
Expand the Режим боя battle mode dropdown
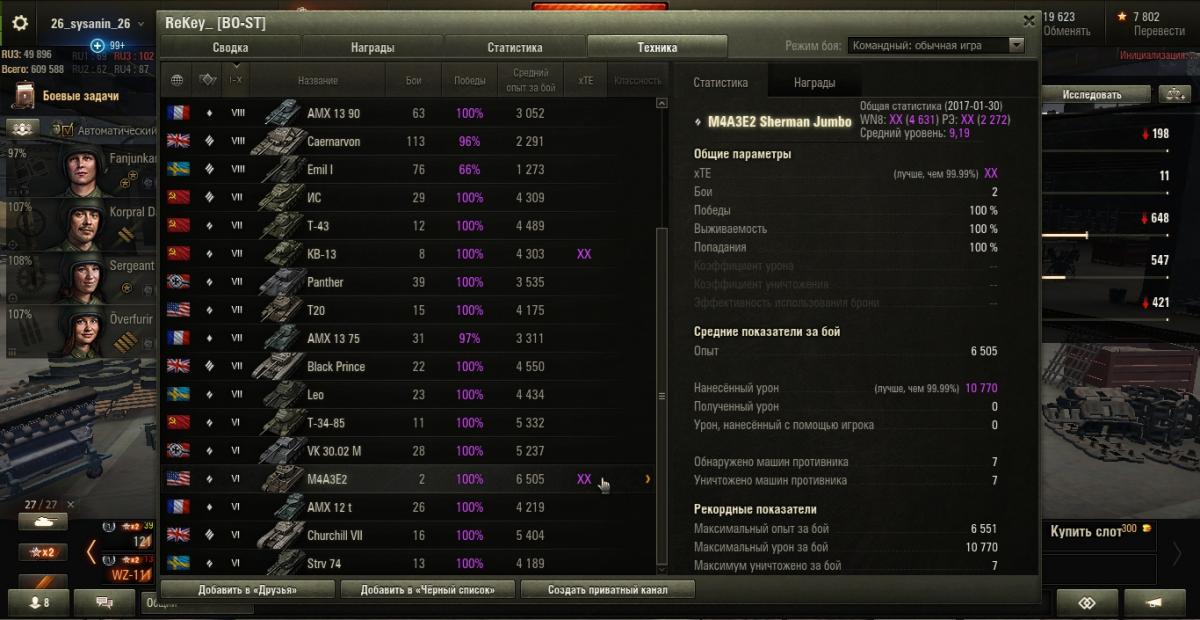point(937,45)
